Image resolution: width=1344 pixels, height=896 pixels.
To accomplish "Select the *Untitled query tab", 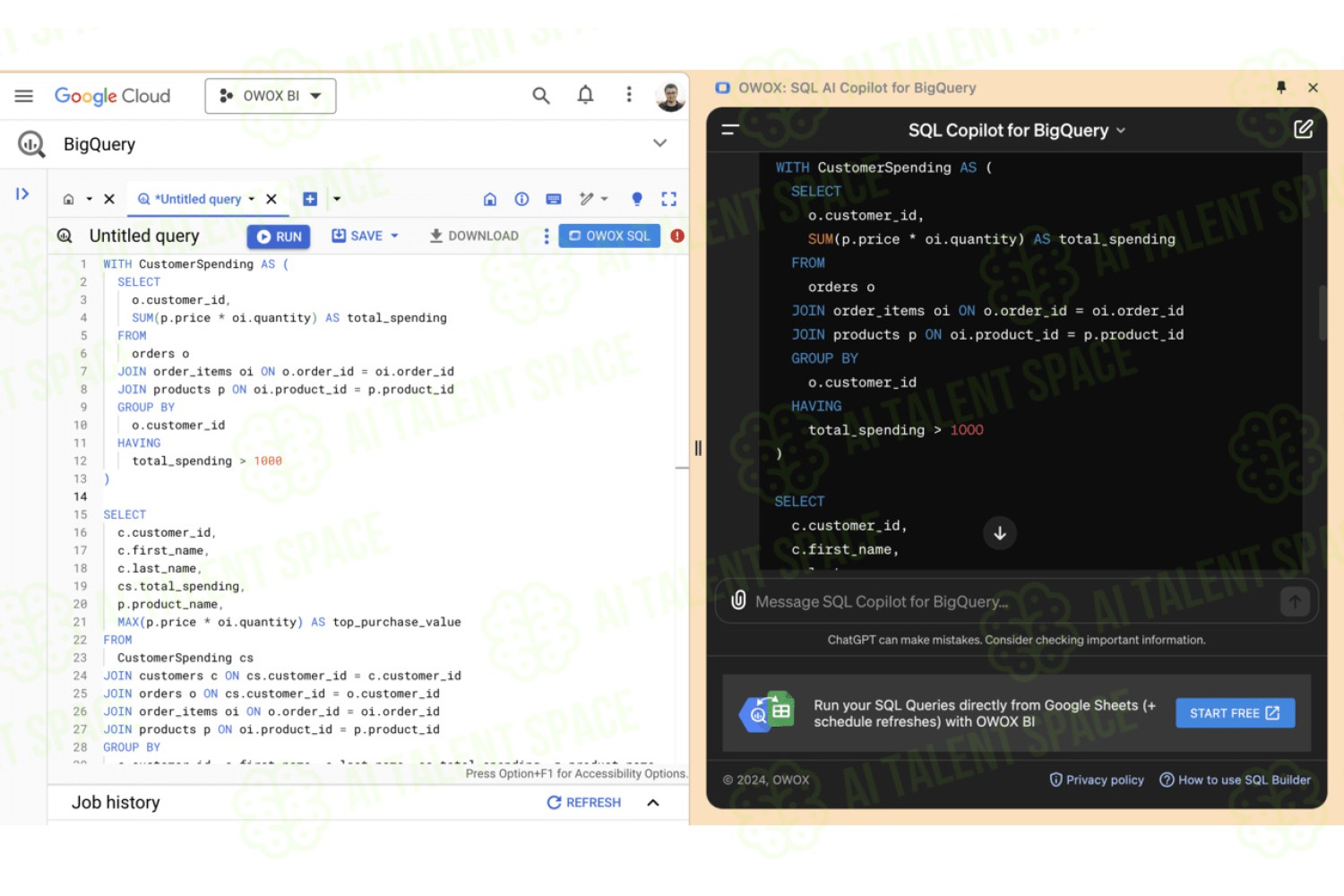I will pos(197,199).
